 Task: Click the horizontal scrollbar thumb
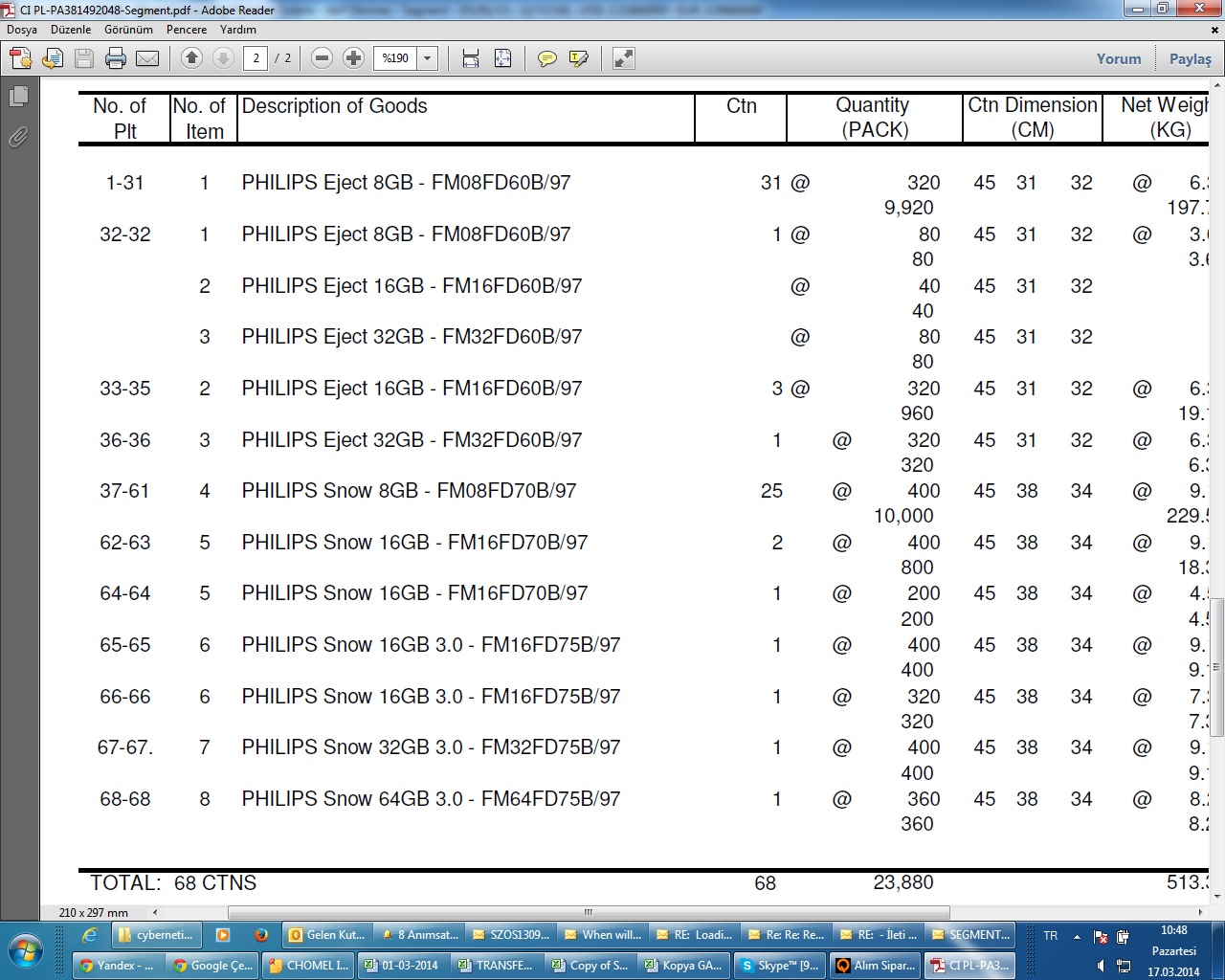pyautogui.click(x=589, y=912)
